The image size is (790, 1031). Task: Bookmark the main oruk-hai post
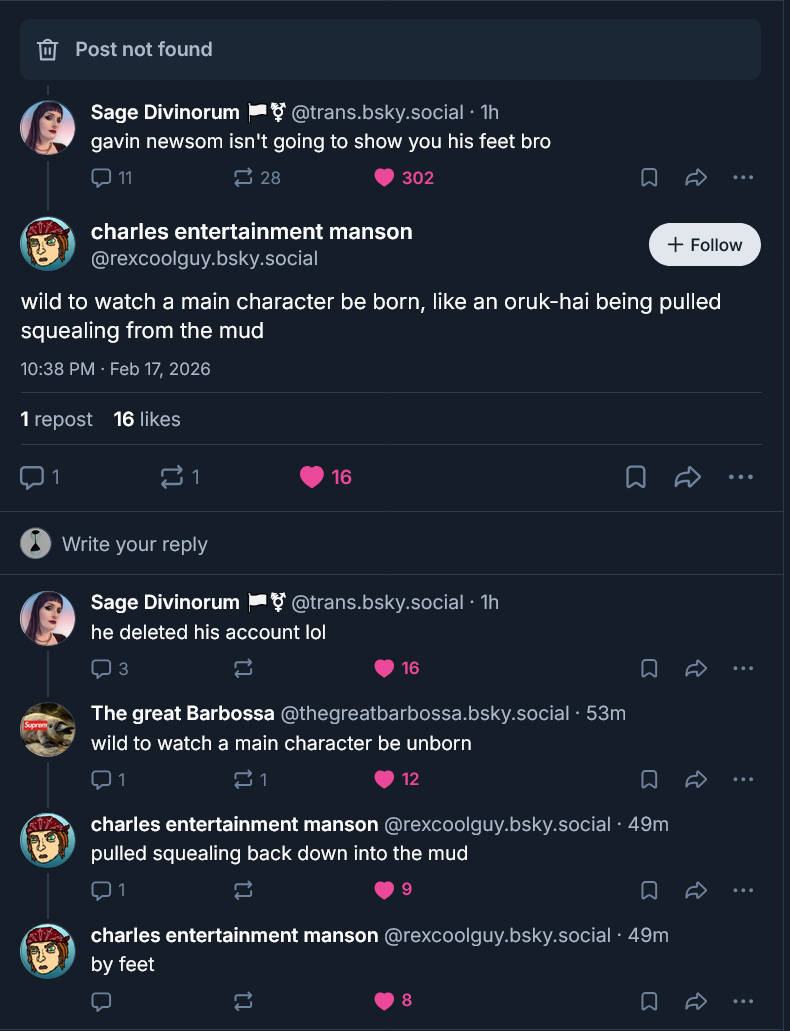(x=635, y=478)
